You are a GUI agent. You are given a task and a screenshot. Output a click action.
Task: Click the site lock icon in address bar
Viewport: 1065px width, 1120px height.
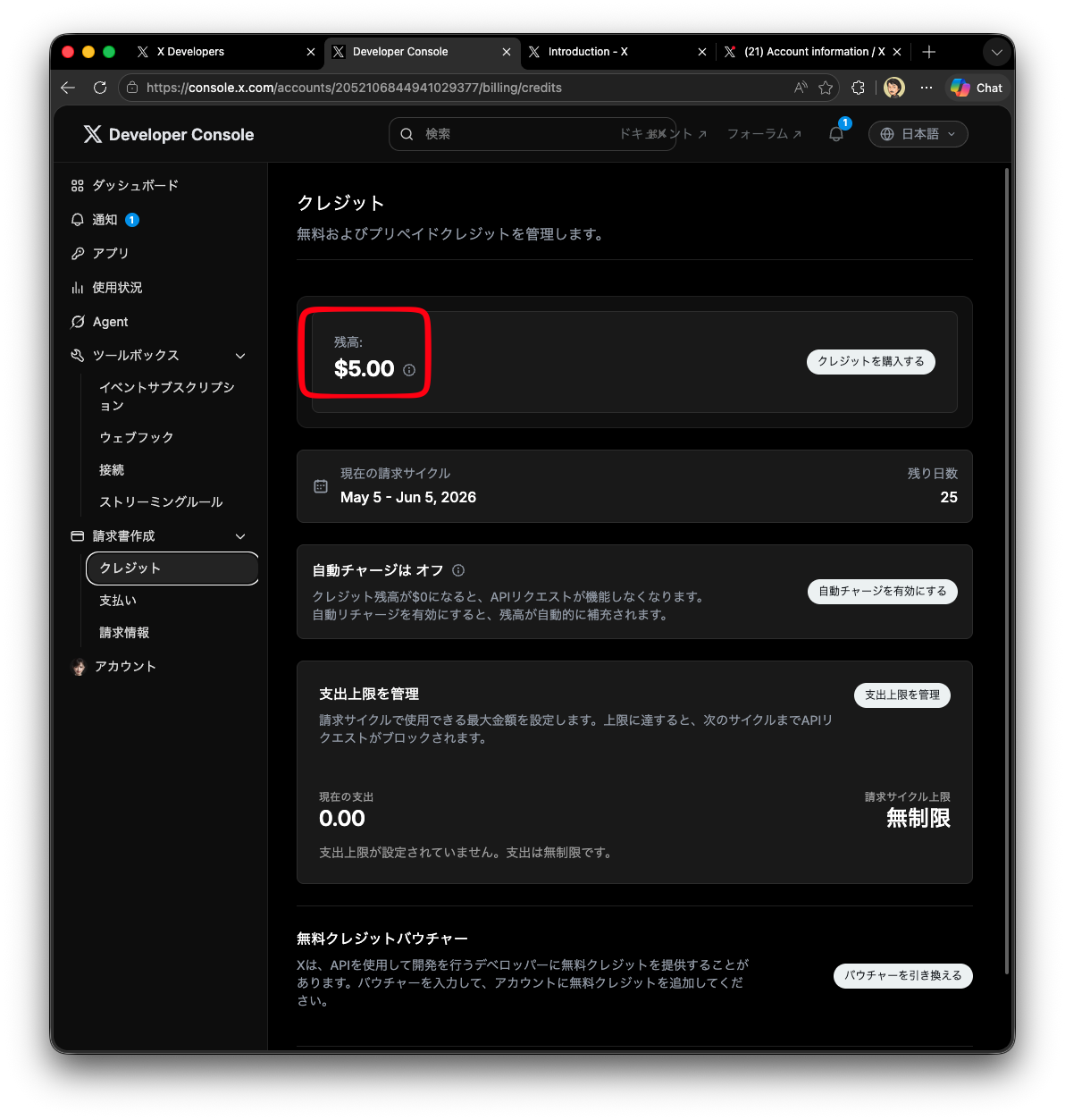pos(132,88)
